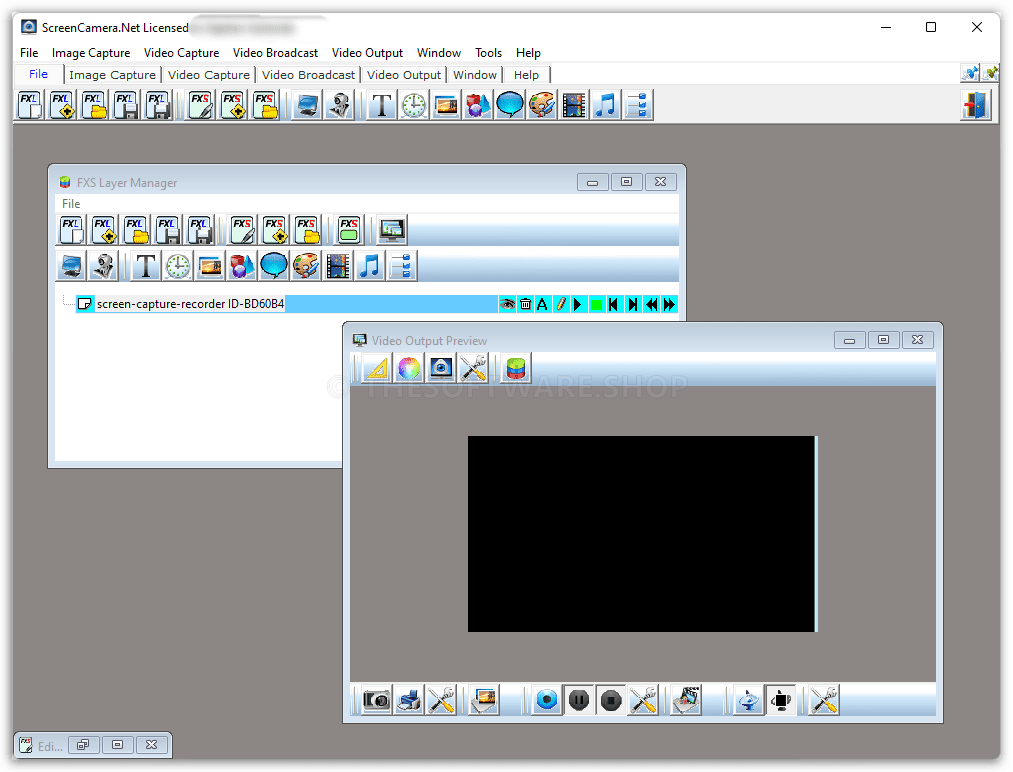Switch to the Video Broadcast tab

(308, 75)
